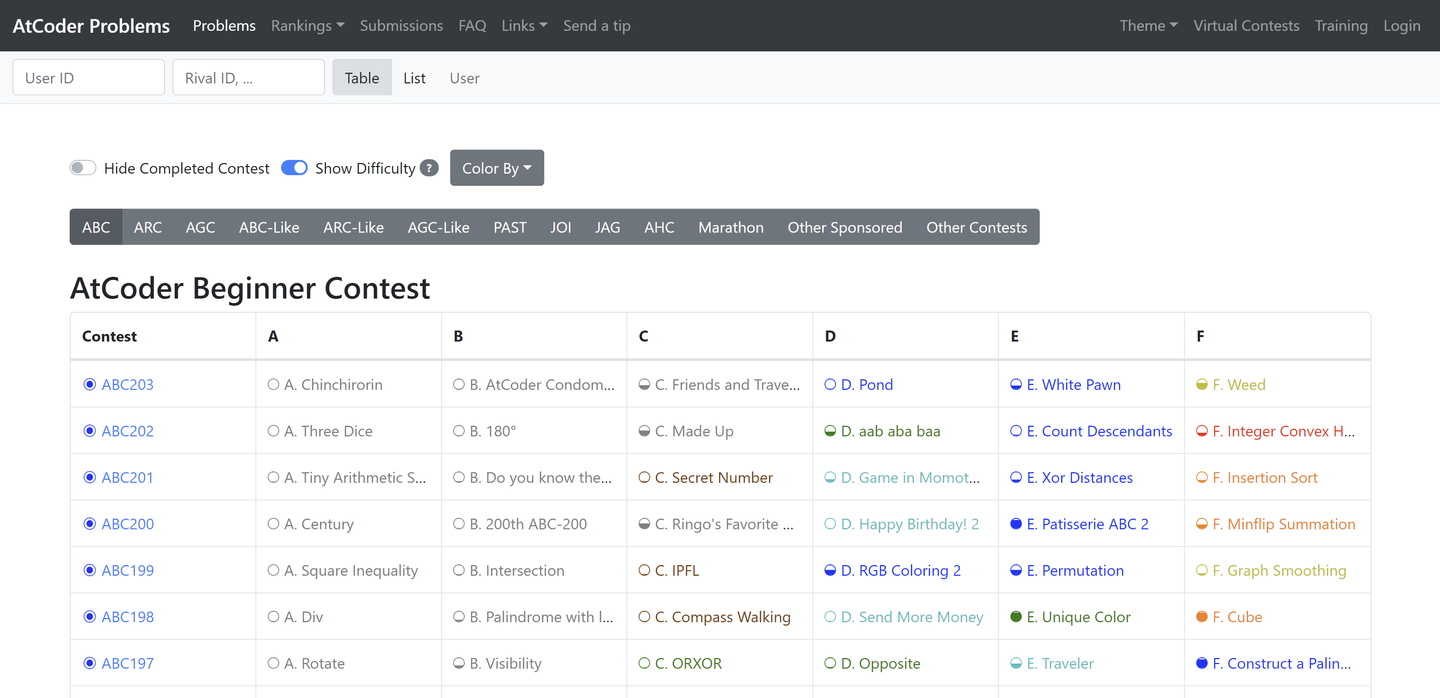Click the circle icon next to ABC203
Image resolution: width=1440 pixels, height=698 pixels.
[x=90, y=385]
